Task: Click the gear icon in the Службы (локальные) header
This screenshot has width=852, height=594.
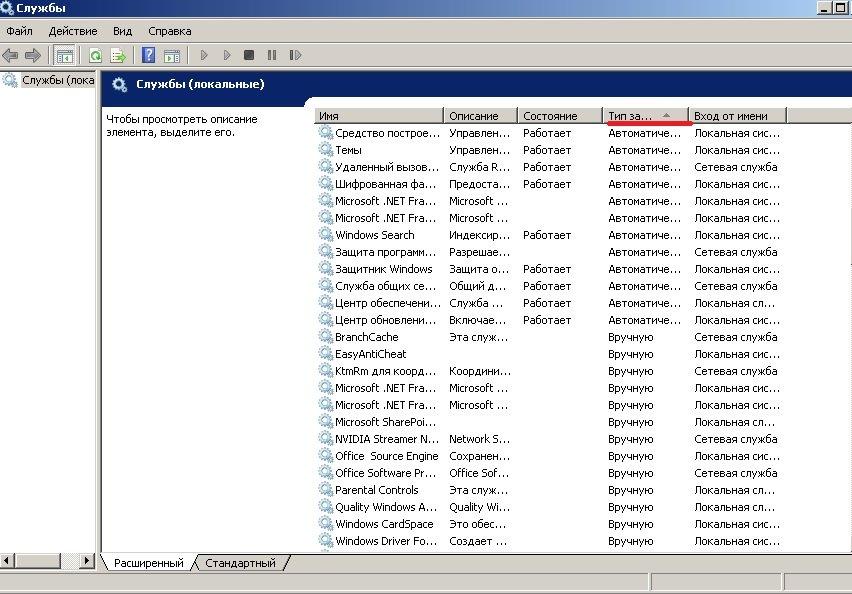Action: (119, 84)
